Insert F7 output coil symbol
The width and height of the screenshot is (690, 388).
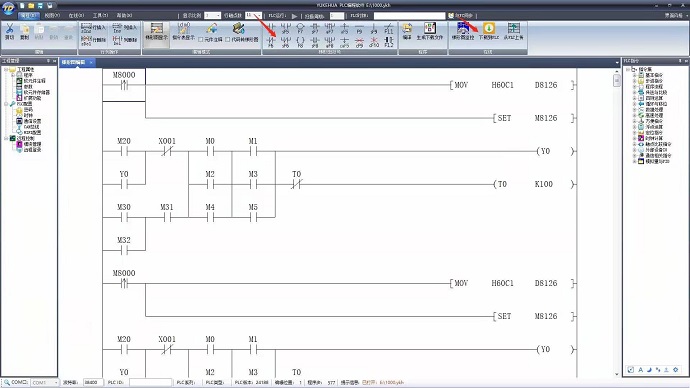300,29
